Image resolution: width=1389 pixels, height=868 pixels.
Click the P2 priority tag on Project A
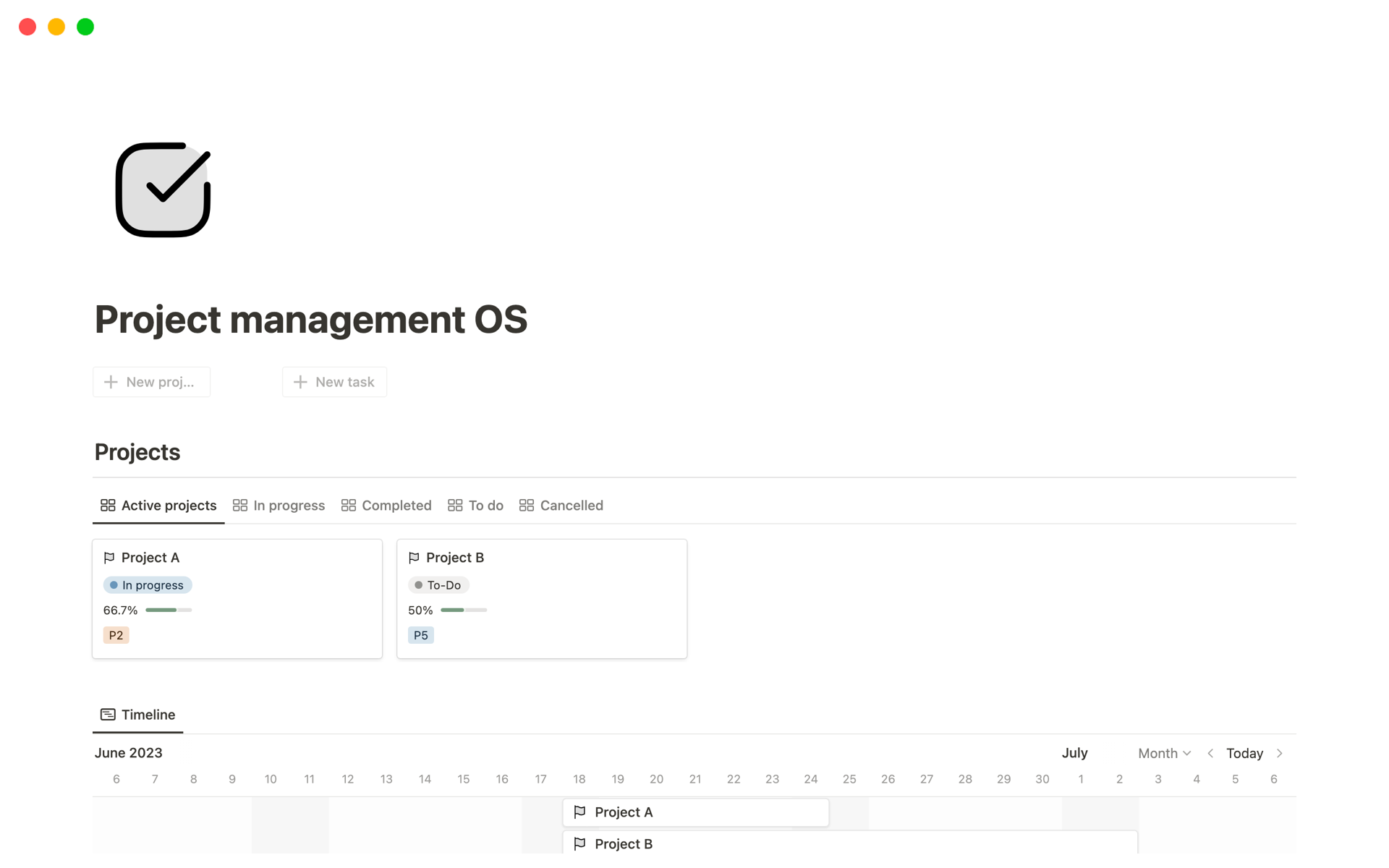[x=116, y=634]
